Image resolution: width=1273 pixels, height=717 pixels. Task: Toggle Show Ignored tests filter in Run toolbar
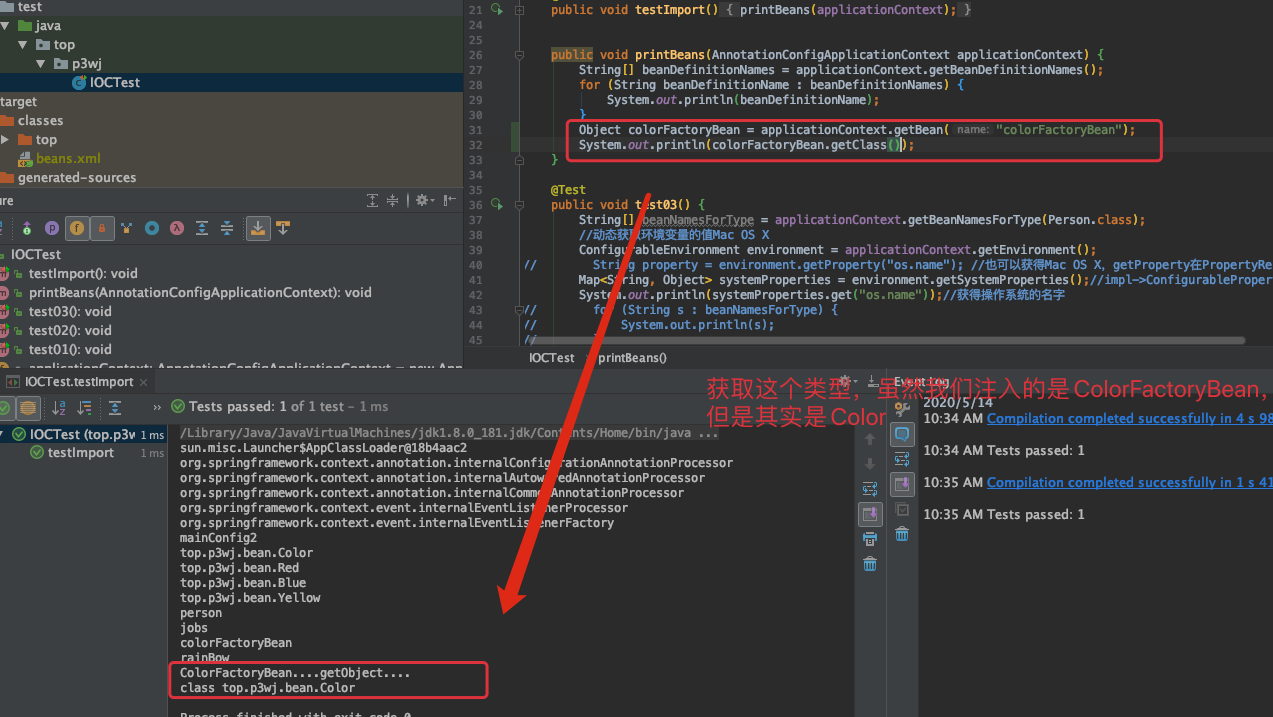(x=28, y=407)
